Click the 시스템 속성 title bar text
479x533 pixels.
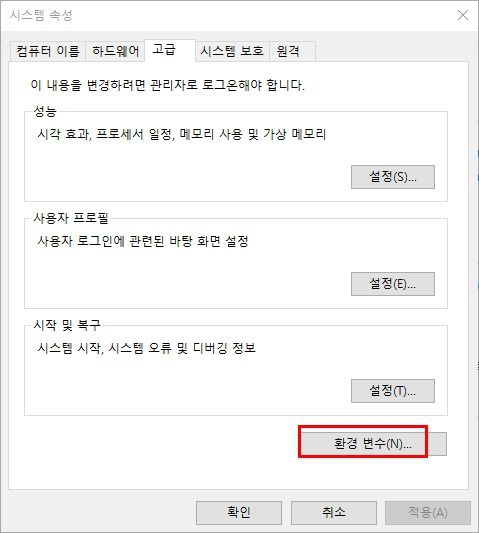click(41, 15)
